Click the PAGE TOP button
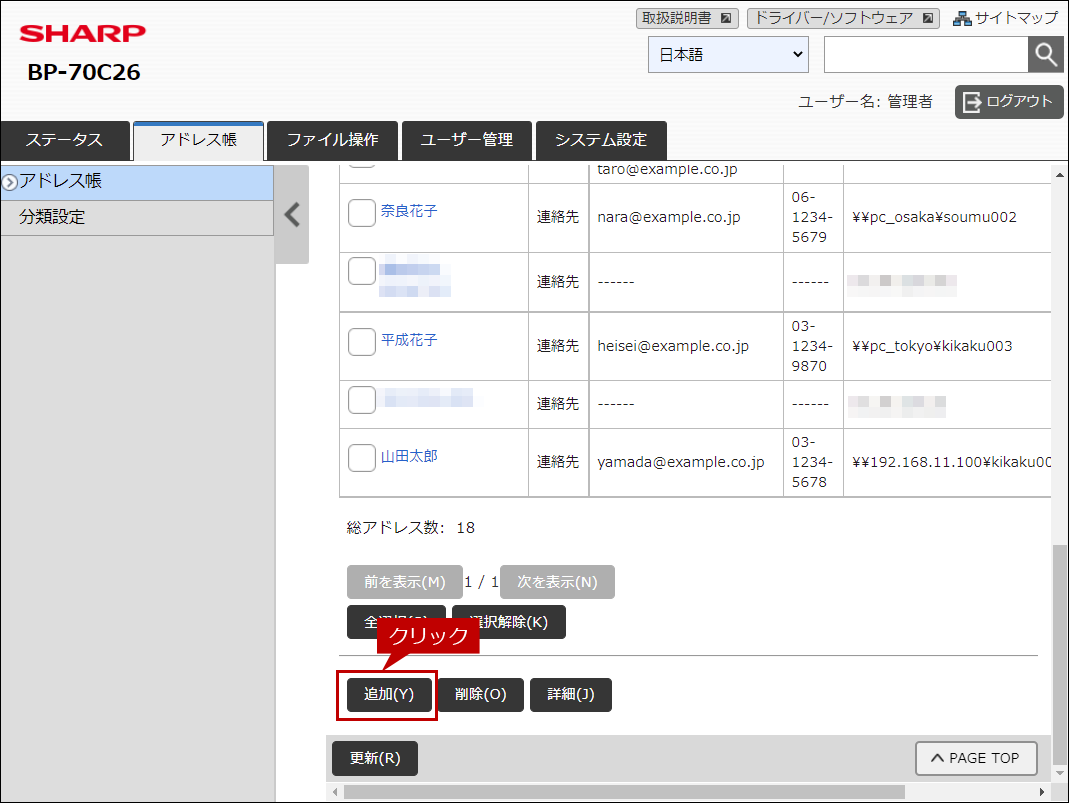 coord(976,759)
